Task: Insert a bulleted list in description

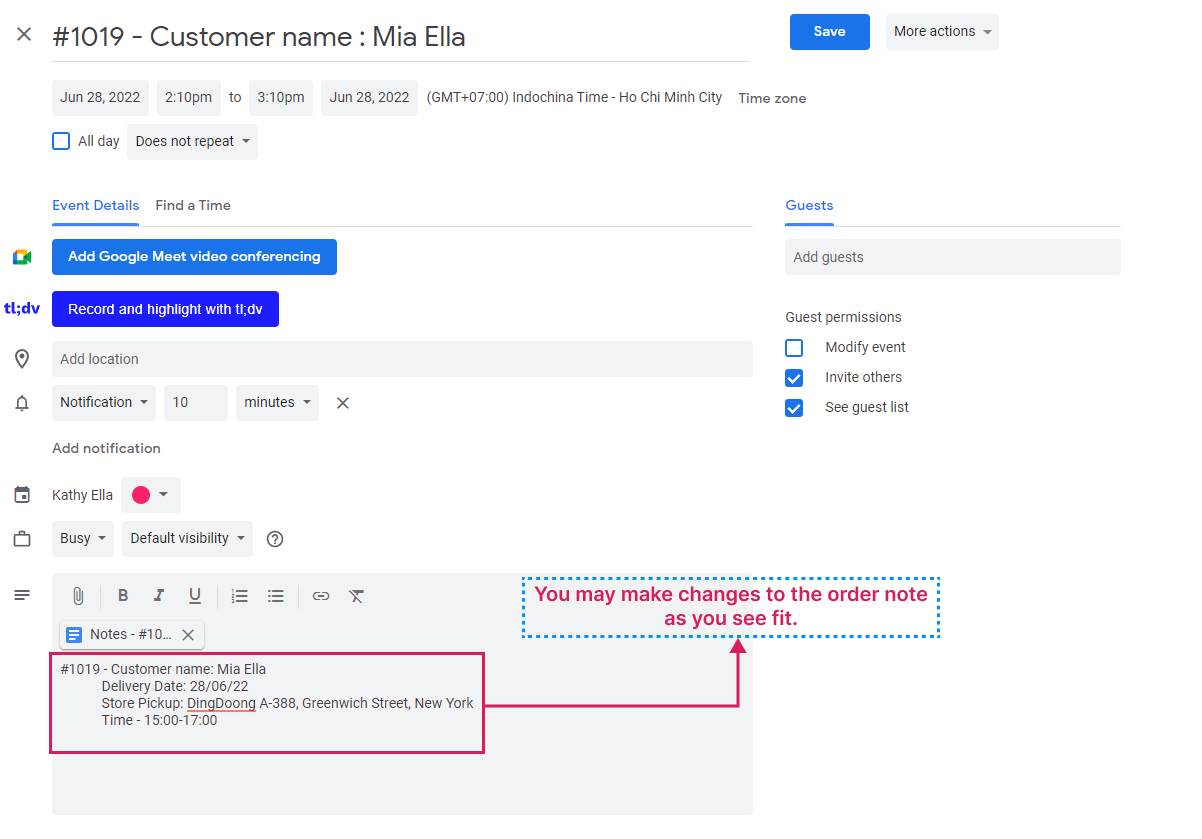Action: point(276,596)
